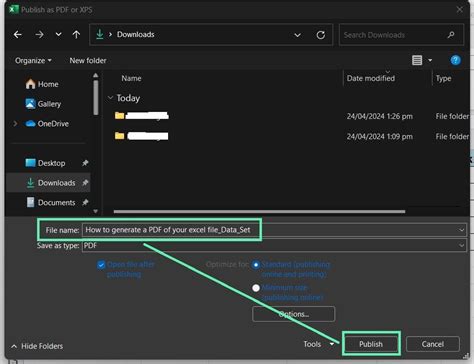Image resolution: width=474 pixels, height=364 pixels.
Task: Select Standard publishing online and printing
Action: 256,265
